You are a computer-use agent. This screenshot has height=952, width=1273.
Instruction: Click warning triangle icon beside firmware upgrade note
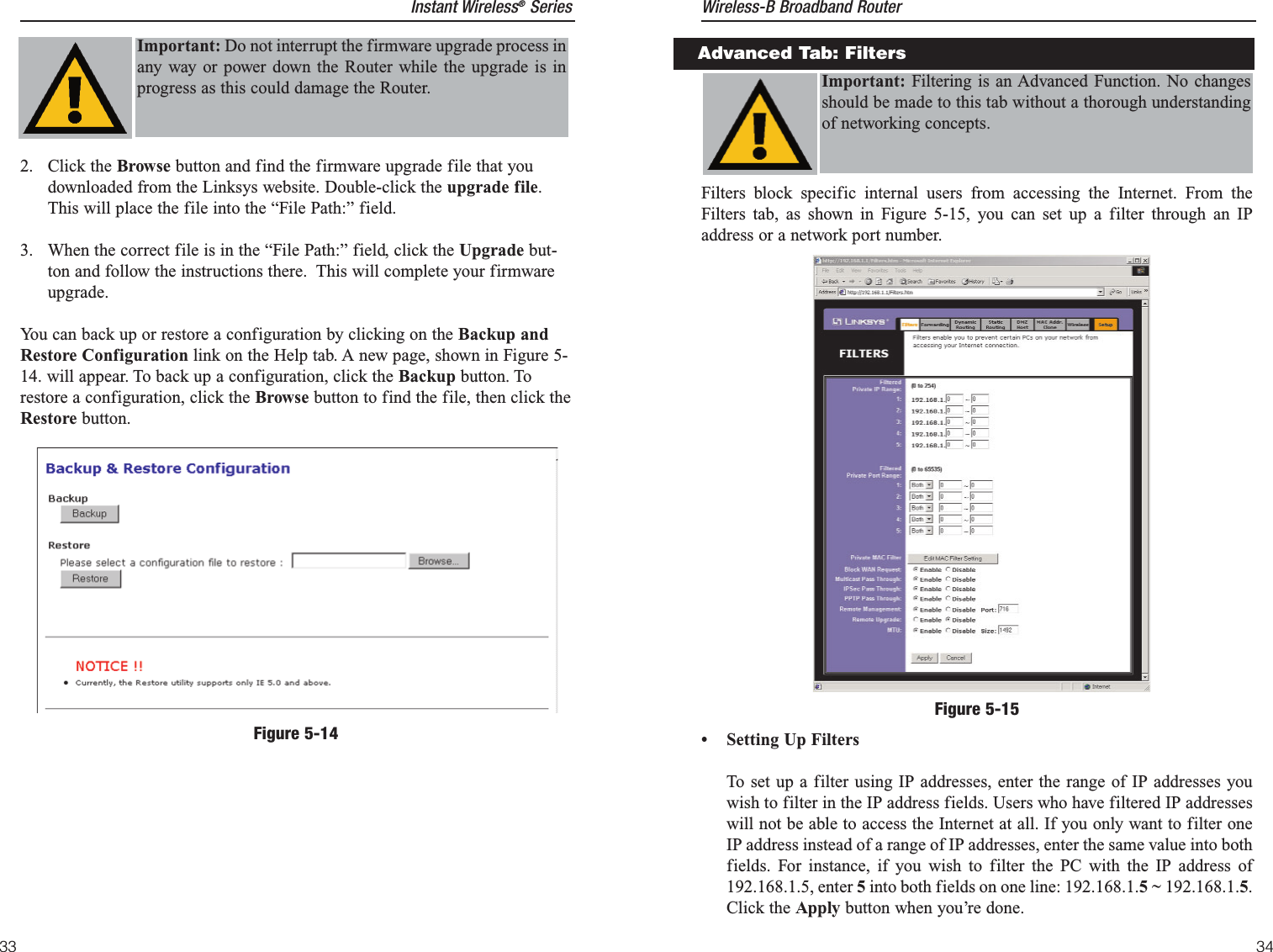tap(75, 87)
